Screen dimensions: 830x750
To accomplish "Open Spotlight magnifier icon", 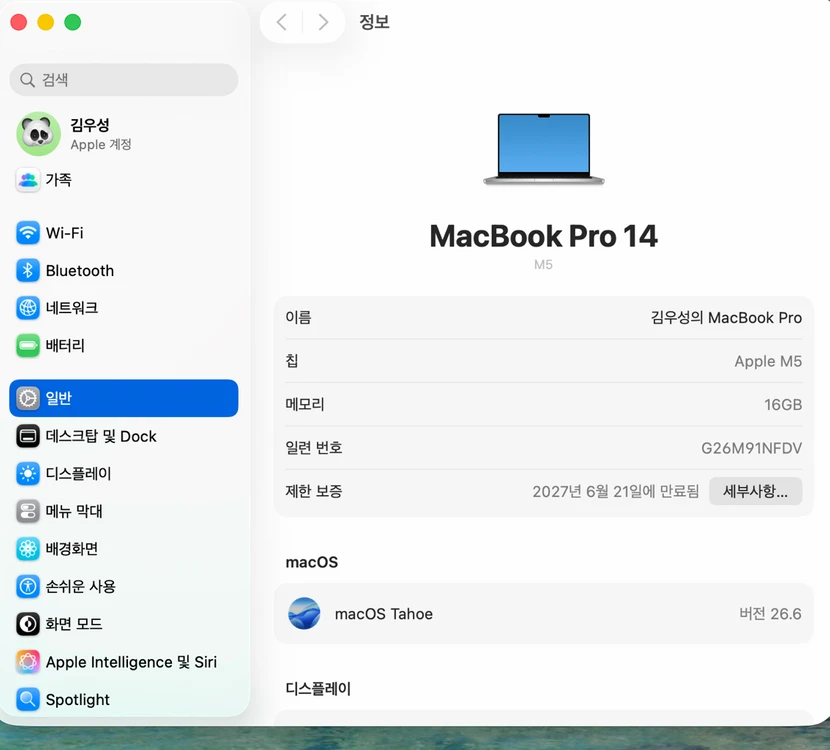I will [x=28, y=699].
